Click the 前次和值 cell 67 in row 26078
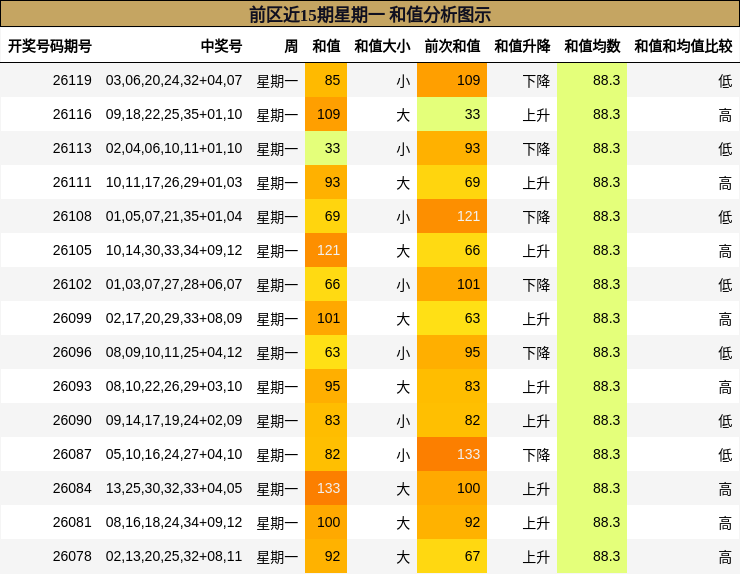This screenshot has height=574, width=740. 452,556
